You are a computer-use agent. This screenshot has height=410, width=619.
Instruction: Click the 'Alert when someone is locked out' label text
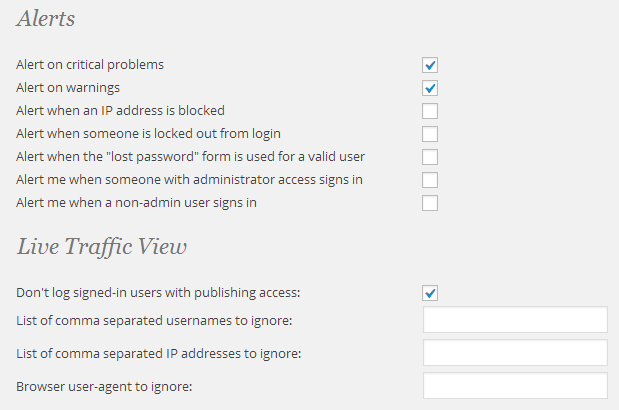click(x=148, y=134)
